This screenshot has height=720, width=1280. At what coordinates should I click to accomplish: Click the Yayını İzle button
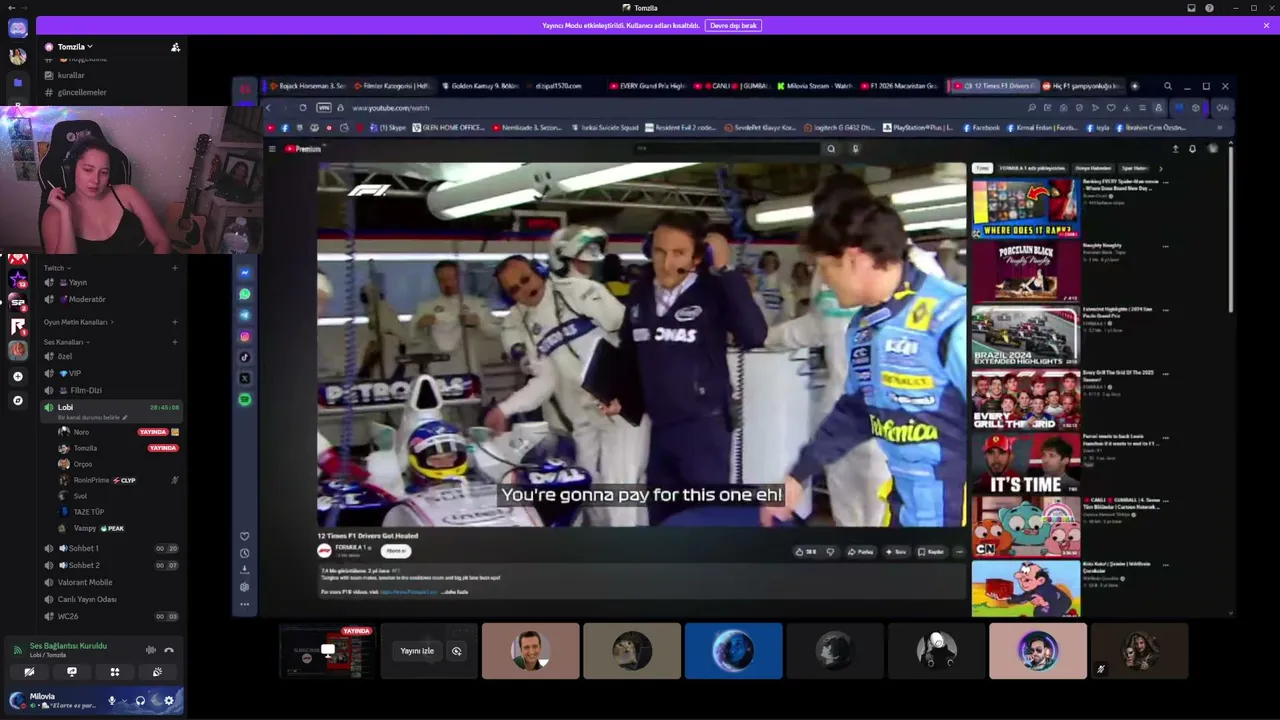pyautogui.click(x=417, y=651)
